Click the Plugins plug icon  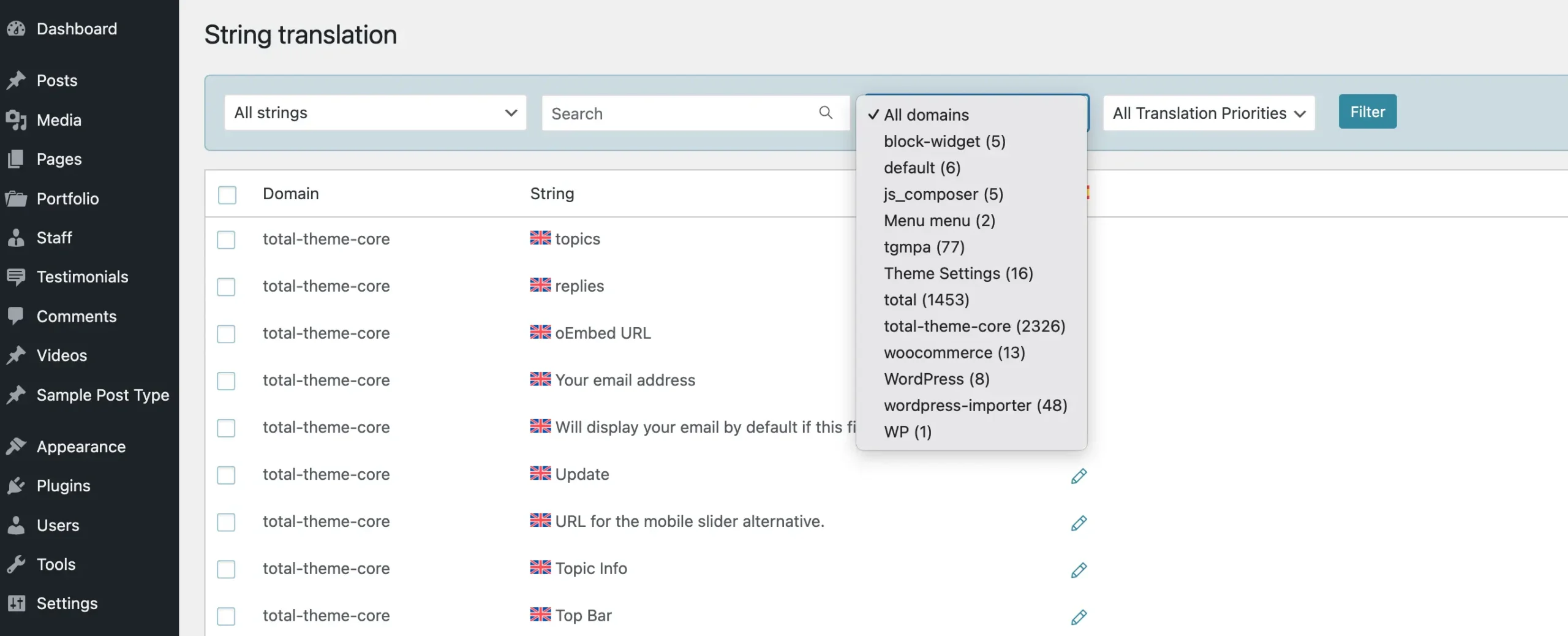click(17, 486)
